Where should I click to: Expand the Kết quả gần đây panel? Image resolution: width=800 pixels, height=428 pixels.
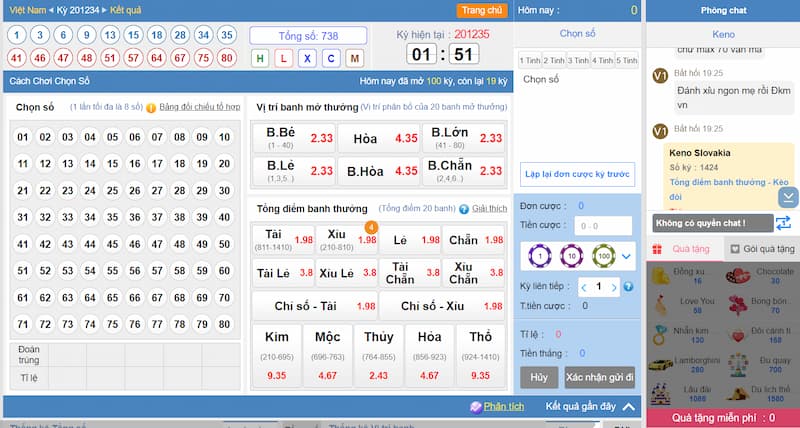coord(628,406)
